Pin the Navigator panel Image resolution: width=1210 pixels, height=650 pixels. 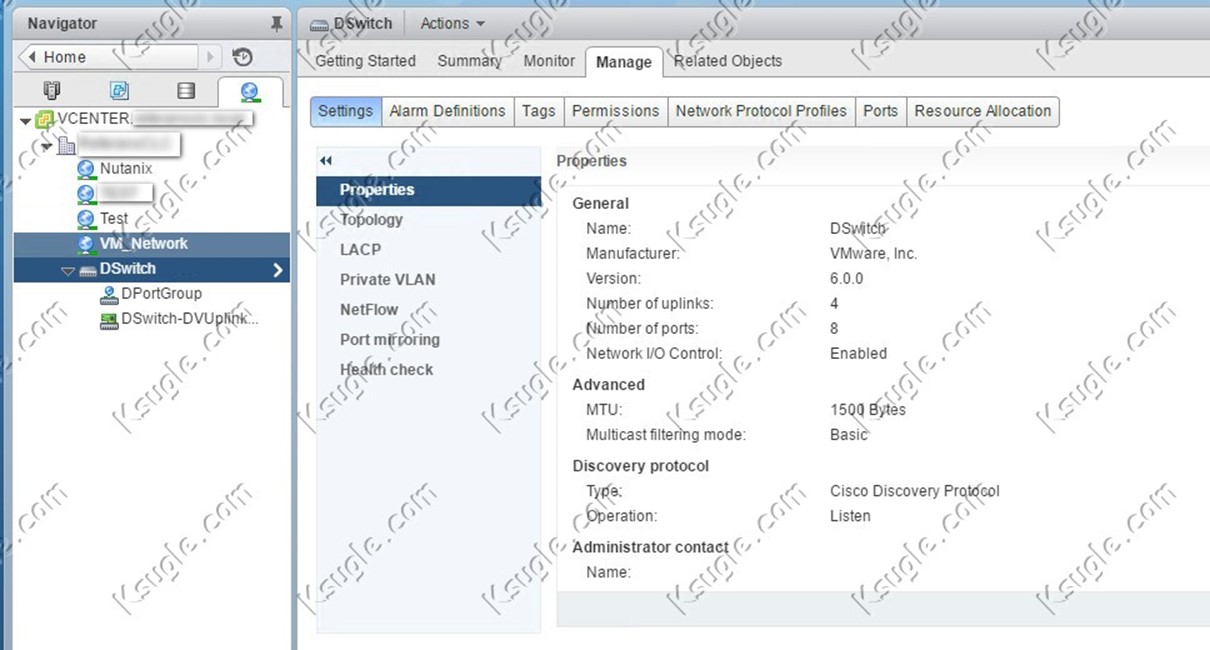[x=277, y=23]
